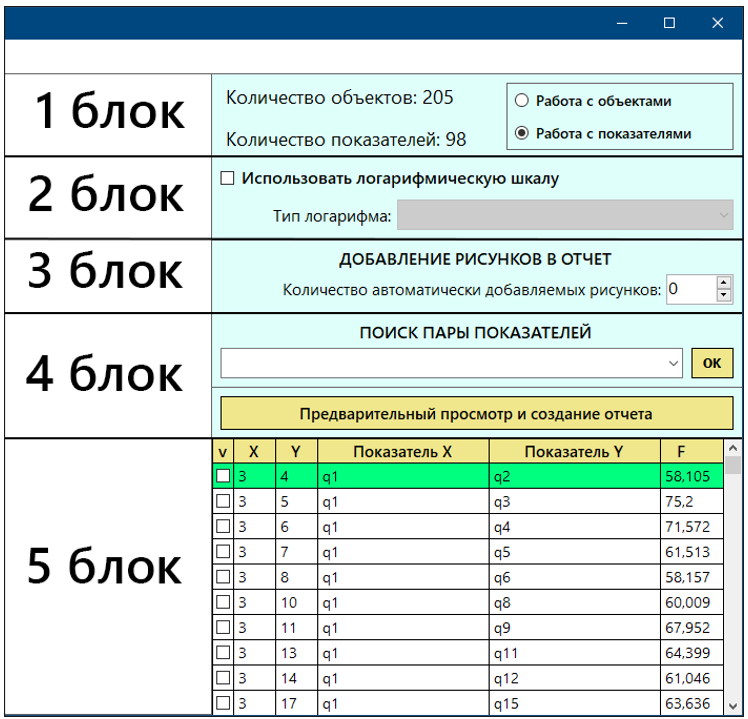Click the table scrollbar up arrow
The width and height of the screenshot is (748, 719).
tap(733, 448)
